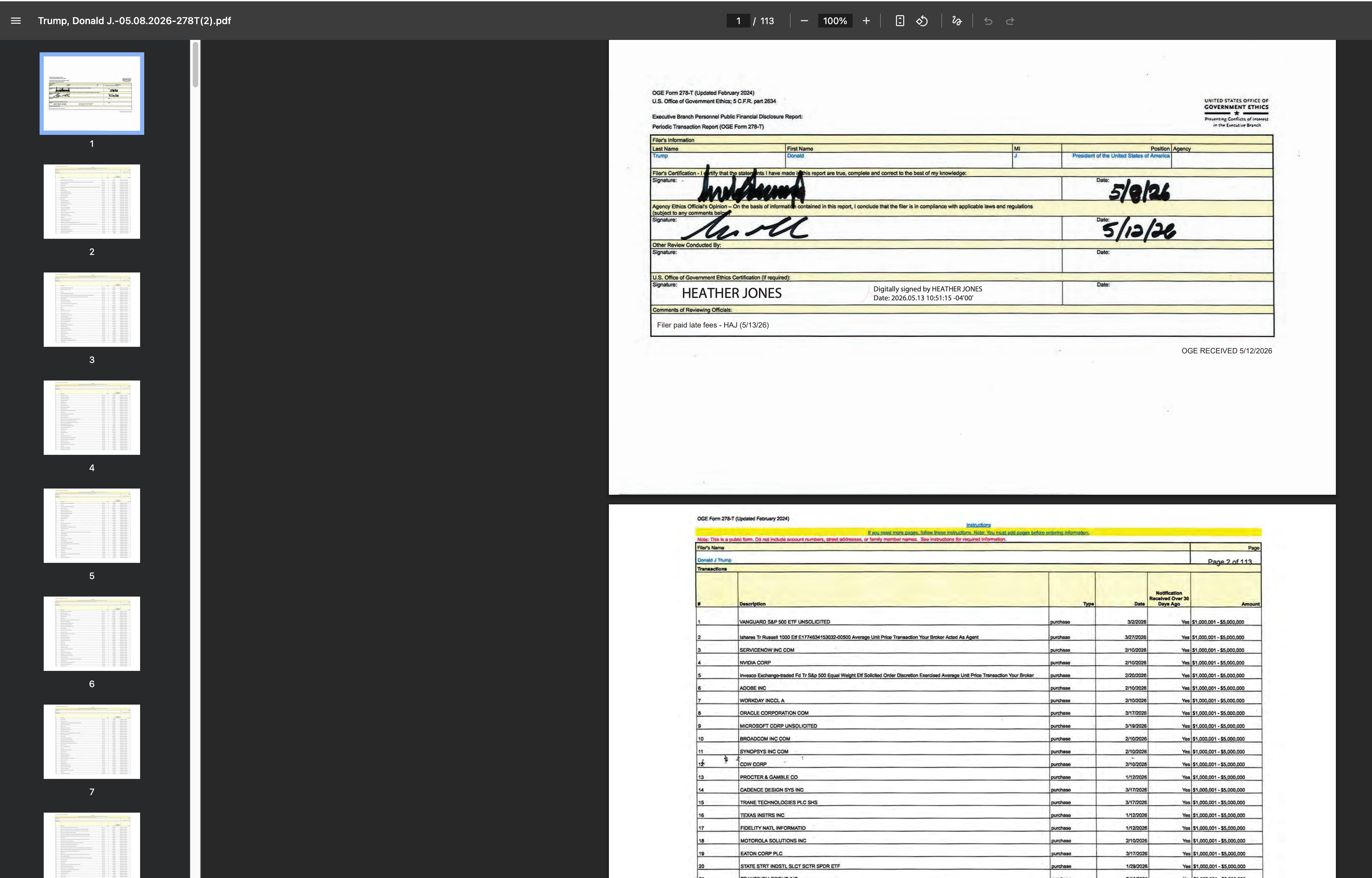The height and width of the screenshot is (878, 1372).
Task: Click the President of the United States position text
Action: click(1120, 156)
